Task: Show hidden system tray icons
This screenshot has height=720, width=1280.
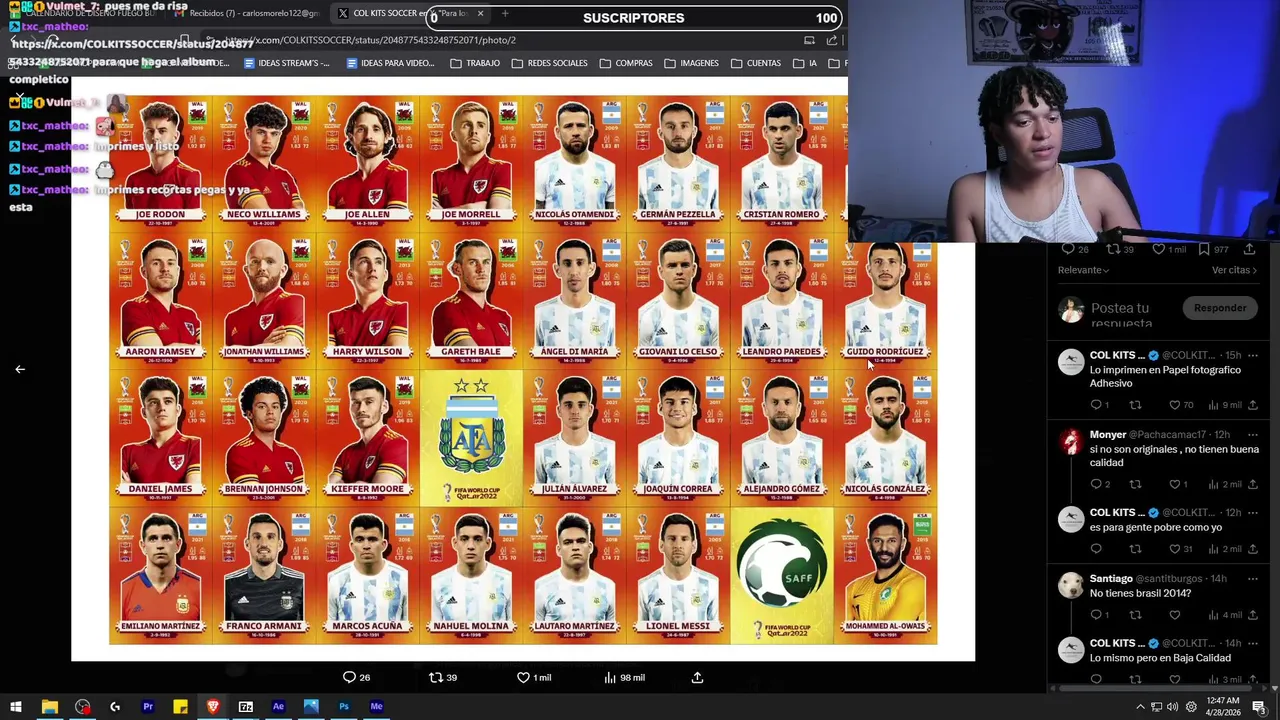Action: (1140, 707)
